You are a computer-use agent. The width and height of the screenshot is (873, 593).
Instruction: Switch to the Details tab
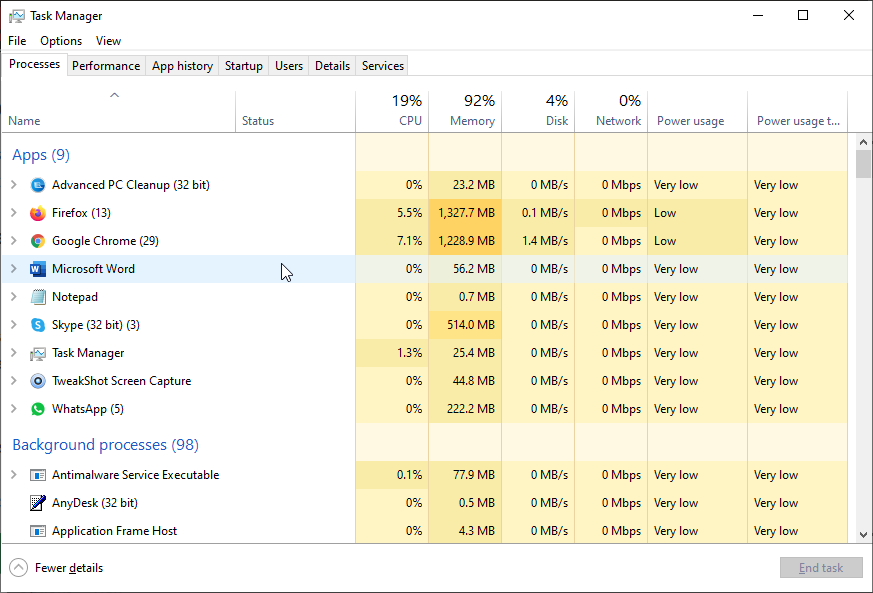(x=332, y=66)
